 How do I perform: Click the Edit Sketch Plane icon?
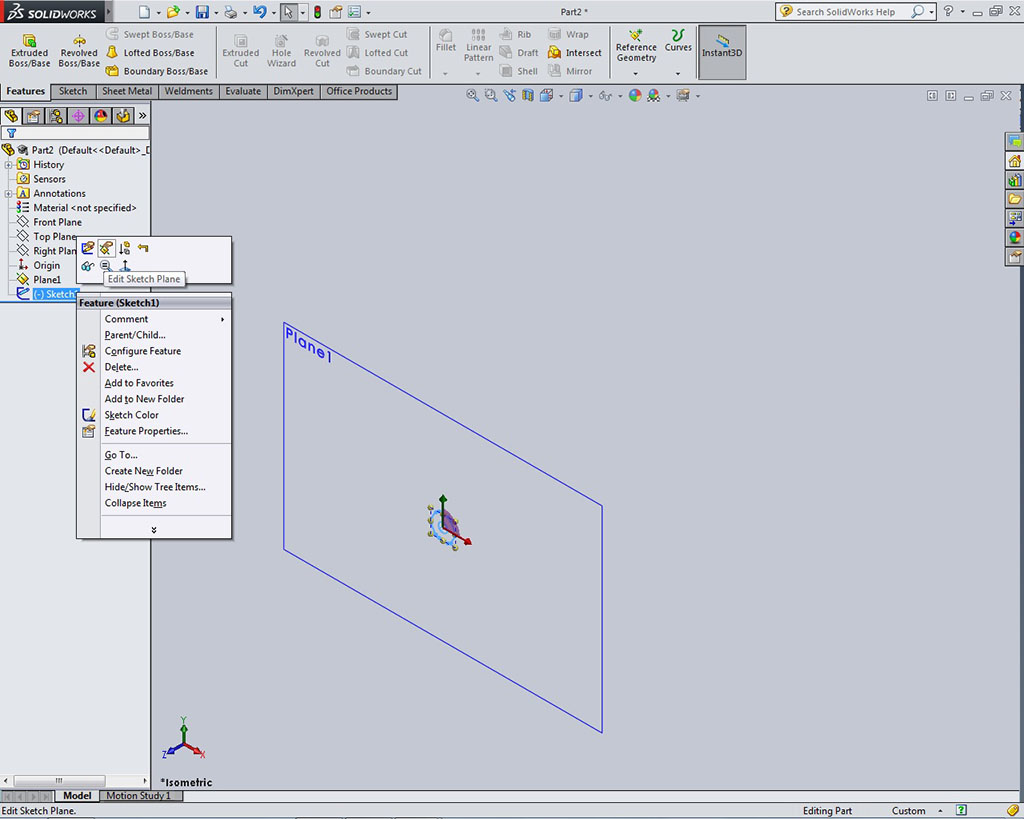(106, 248)
